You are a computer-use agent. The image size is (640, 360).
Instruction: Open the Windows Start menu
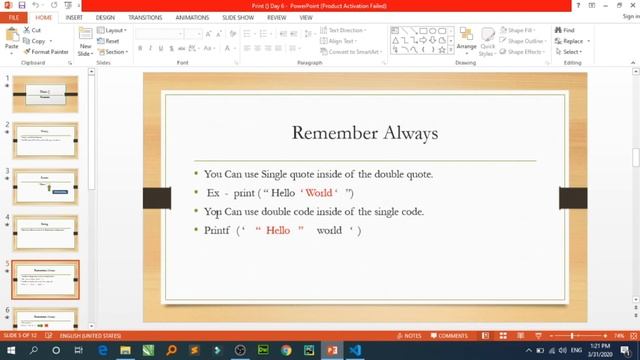click(11, 350)
